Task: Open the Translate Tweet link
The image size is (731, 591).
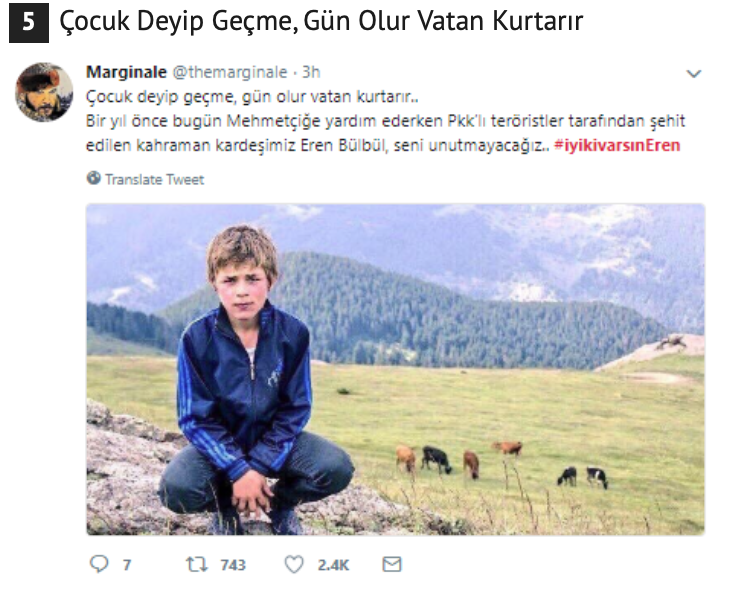Action: [x=154, y=179]
